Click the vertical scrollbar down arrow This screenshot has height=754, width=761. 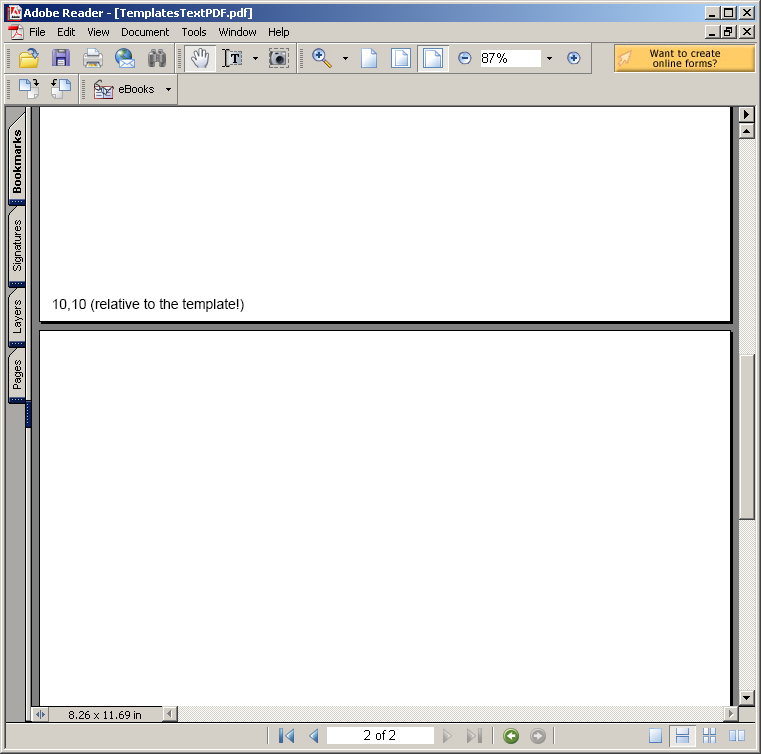(x=746, y=698)
